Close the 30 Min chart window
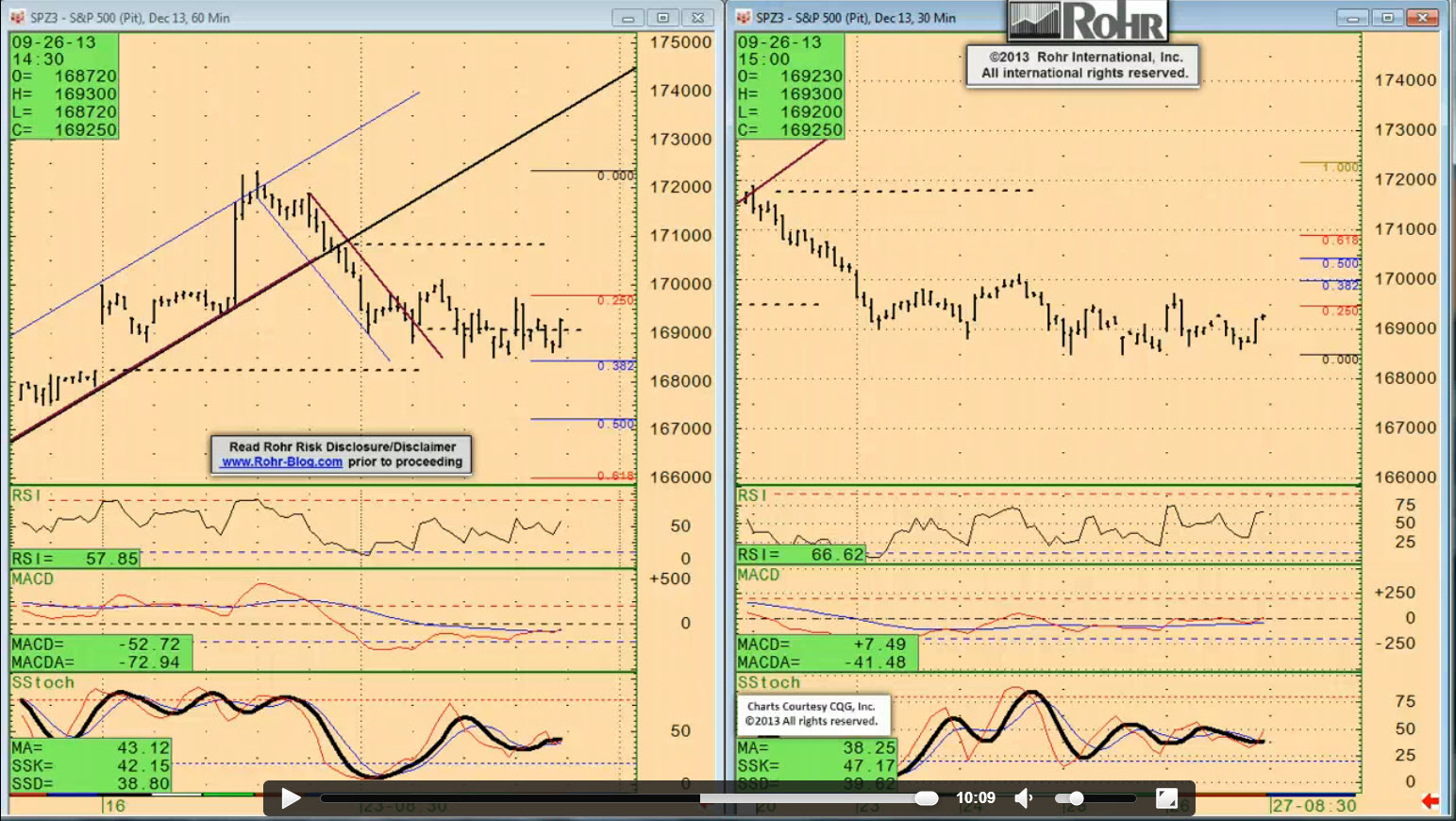1456x821 pixels. (x=1422, y=18)
